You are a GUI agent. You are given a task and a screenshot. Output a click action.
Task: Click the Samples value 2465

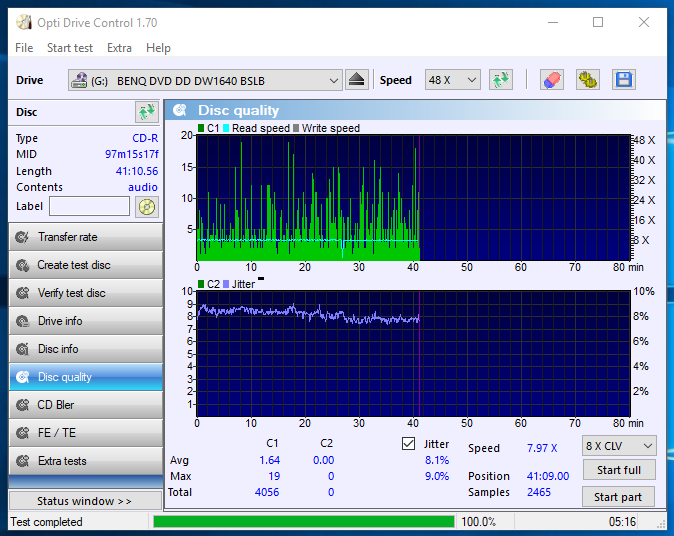pyautogui.click(x=539, y=492)
